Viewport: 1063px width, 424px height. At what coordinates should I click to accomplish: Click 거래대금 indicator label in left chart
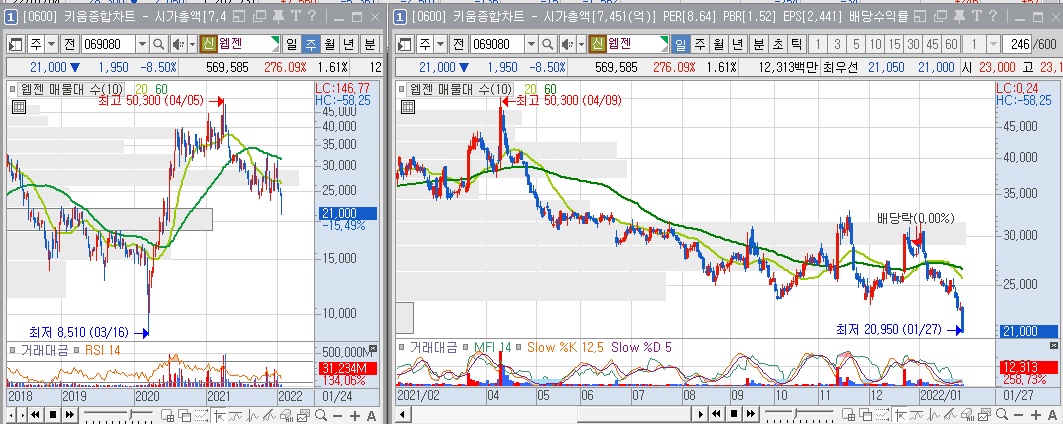44,350
